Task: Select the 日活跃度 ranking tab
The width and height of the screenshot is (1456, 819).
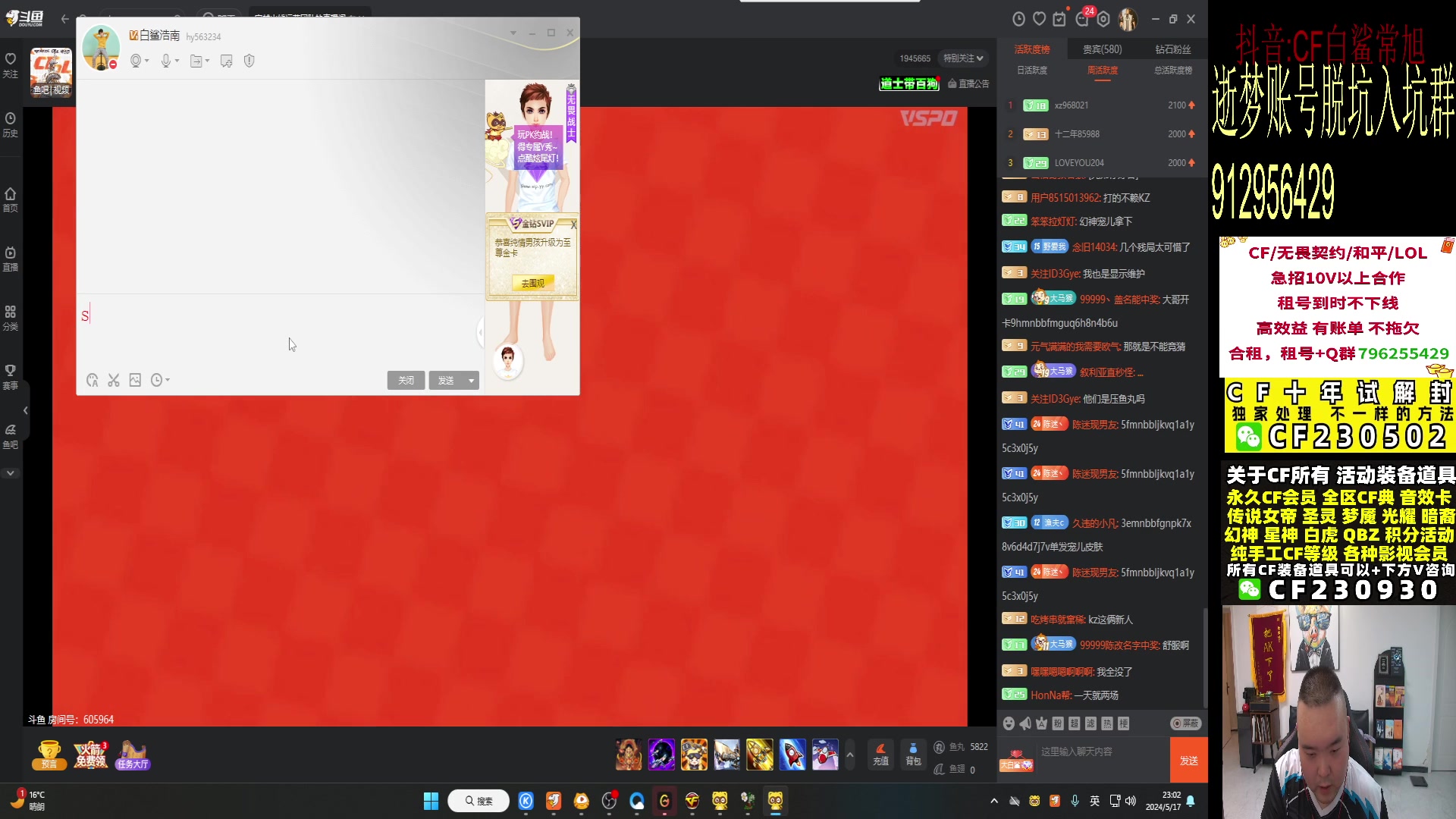Action: pos(1031,70)
